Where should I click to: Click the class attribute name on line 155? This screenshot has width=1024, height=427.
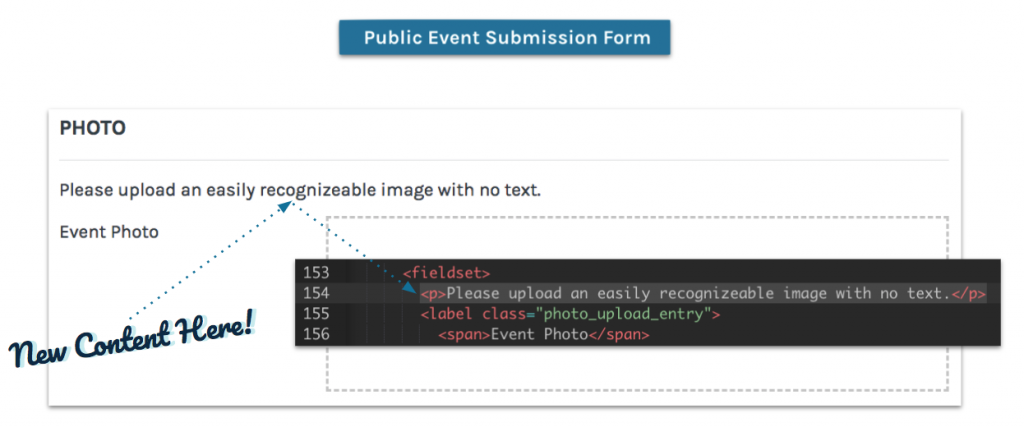(x=504, y=314)
